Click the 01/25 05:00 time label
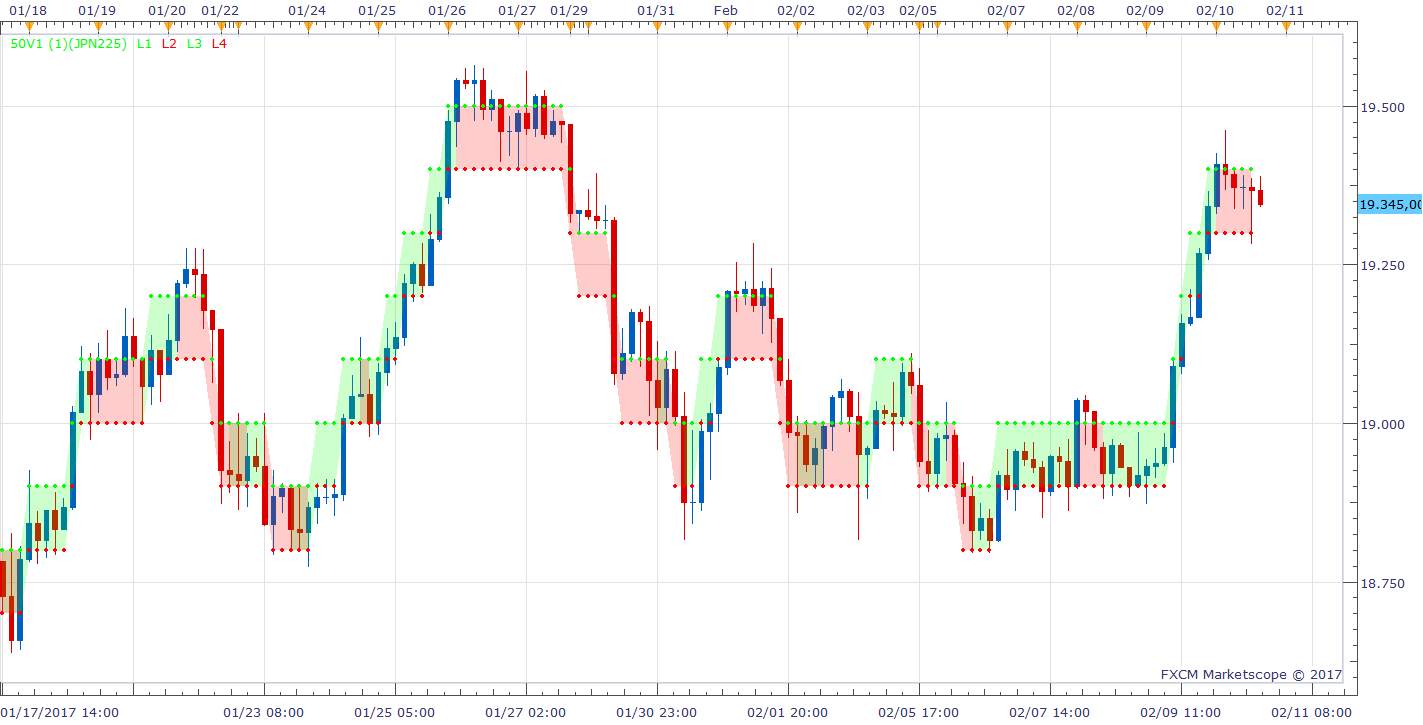Viewport: 1423px width, 725px height. point(395,712)
